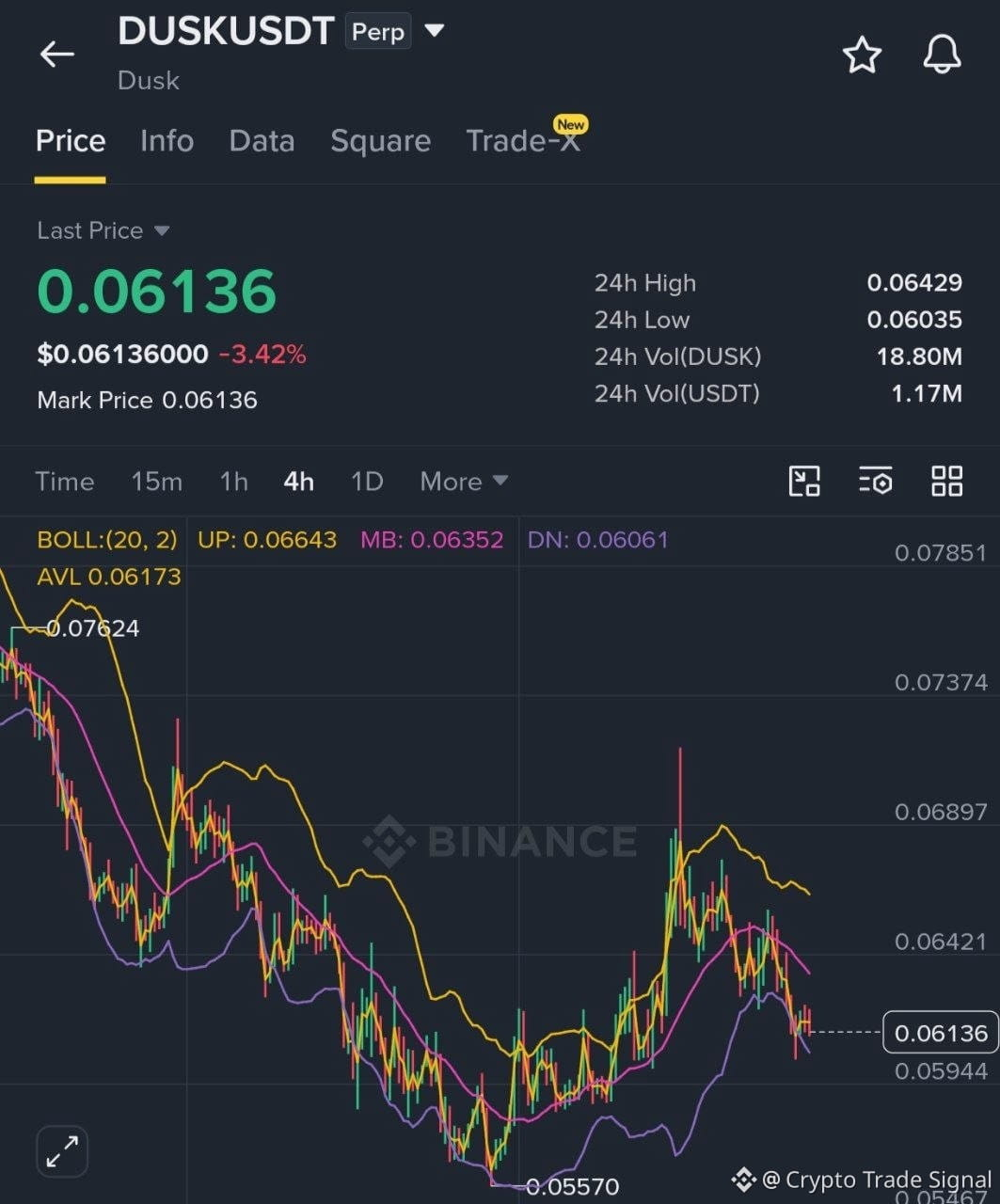Image resolution: width=1000 pixels, height=1204 pixels.
Task: Open the DUSKUSDT pair selector dropdown arrow
Action: point(434,31)
